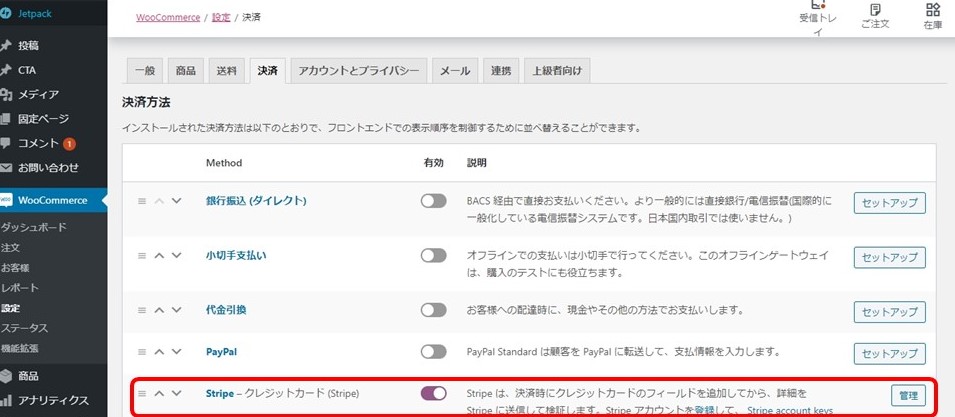Click drag handle icon for 銀行振込 row
The height and width of the screenshot is (417, 955).
pyautogui.click(x=142, y=201)
